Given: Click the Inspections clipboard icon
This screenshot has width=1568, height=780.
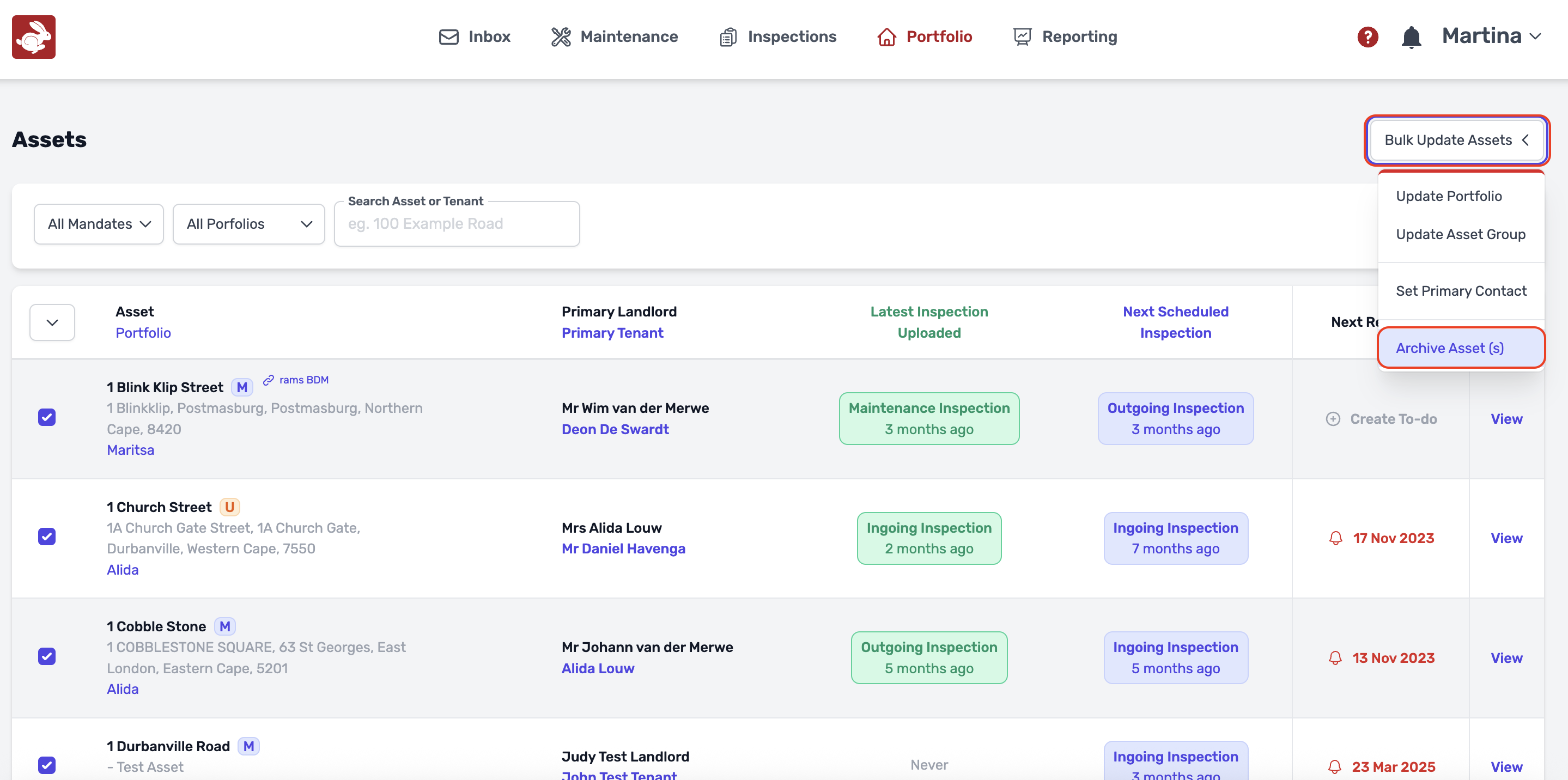Looking at the screenshot, I should [727, 37].
